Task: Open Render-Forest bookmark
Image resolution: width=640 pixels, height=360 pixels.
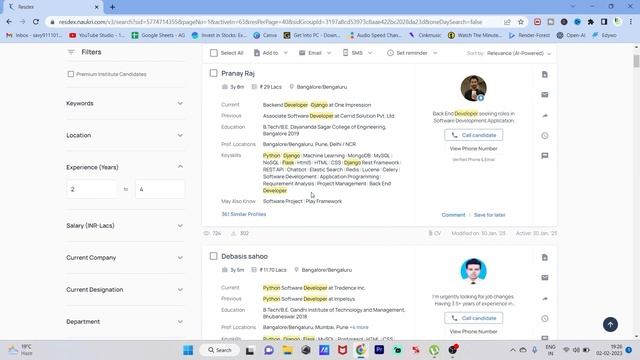Action: coord(529,35)
